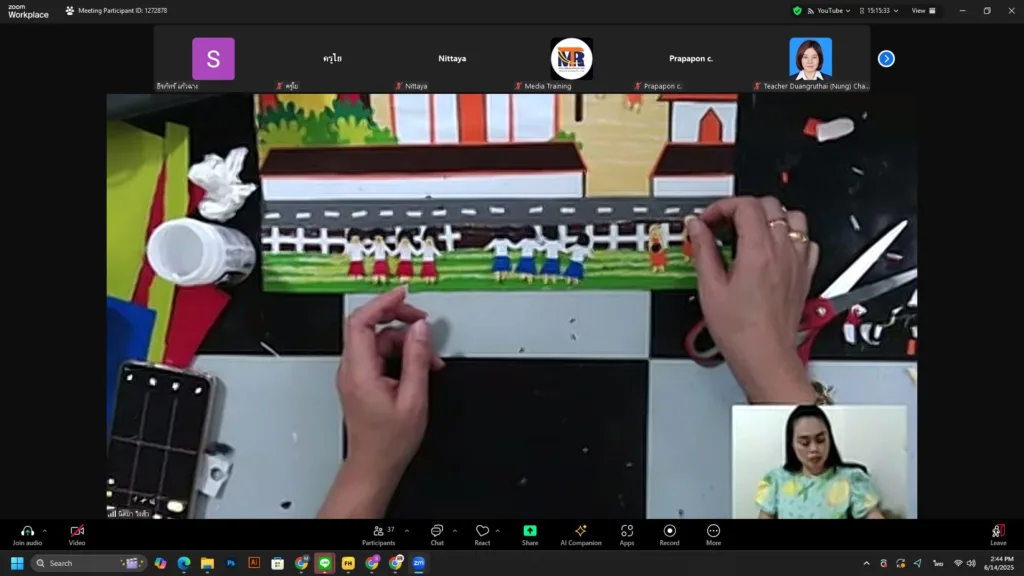This screenshot has width=1024, height=576.
Task: Start recording with the Record button
Action: pos(669,531)
